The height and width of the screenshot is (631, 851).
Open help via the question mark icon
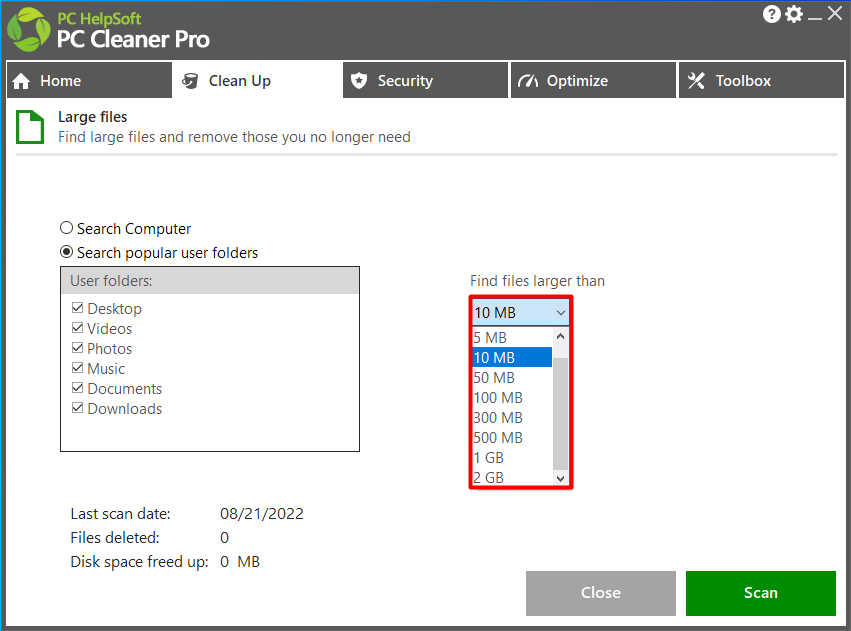click(771, 14)
